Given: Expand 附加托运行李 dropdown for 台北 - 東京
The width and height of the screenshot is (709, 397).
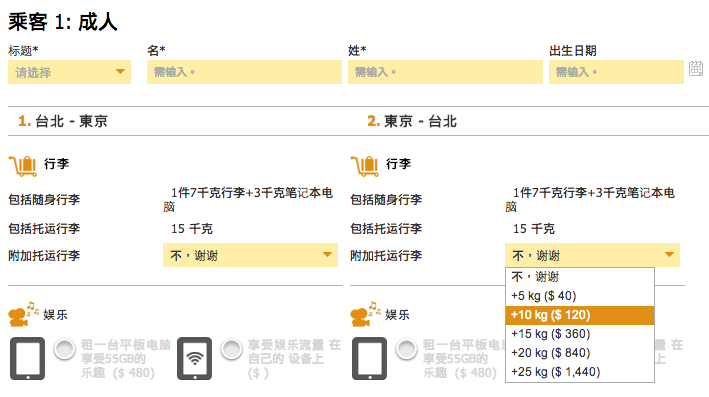Looking at the screenshot, I should pyautogui.click(x=251, y=255).
